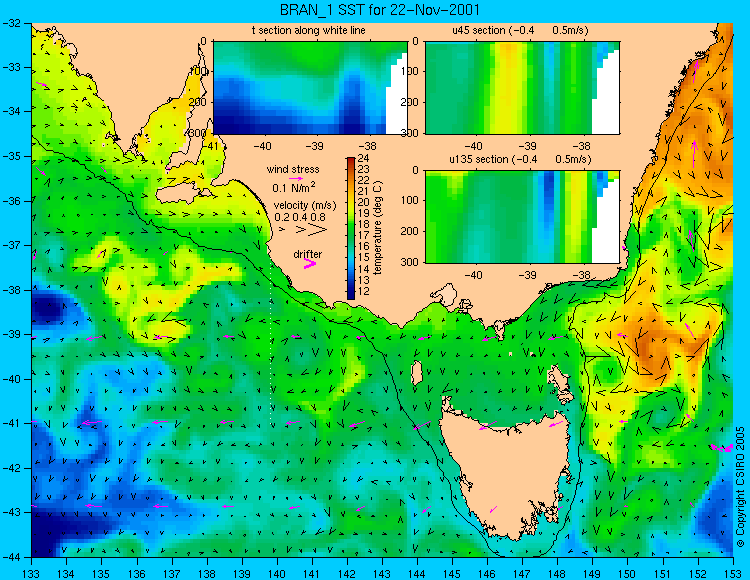Click the cluster of magenta drifter markers near 152.5°E
The height and width of the screenshot is (580, 750).
pyautogui.click(x=722, y=448)
